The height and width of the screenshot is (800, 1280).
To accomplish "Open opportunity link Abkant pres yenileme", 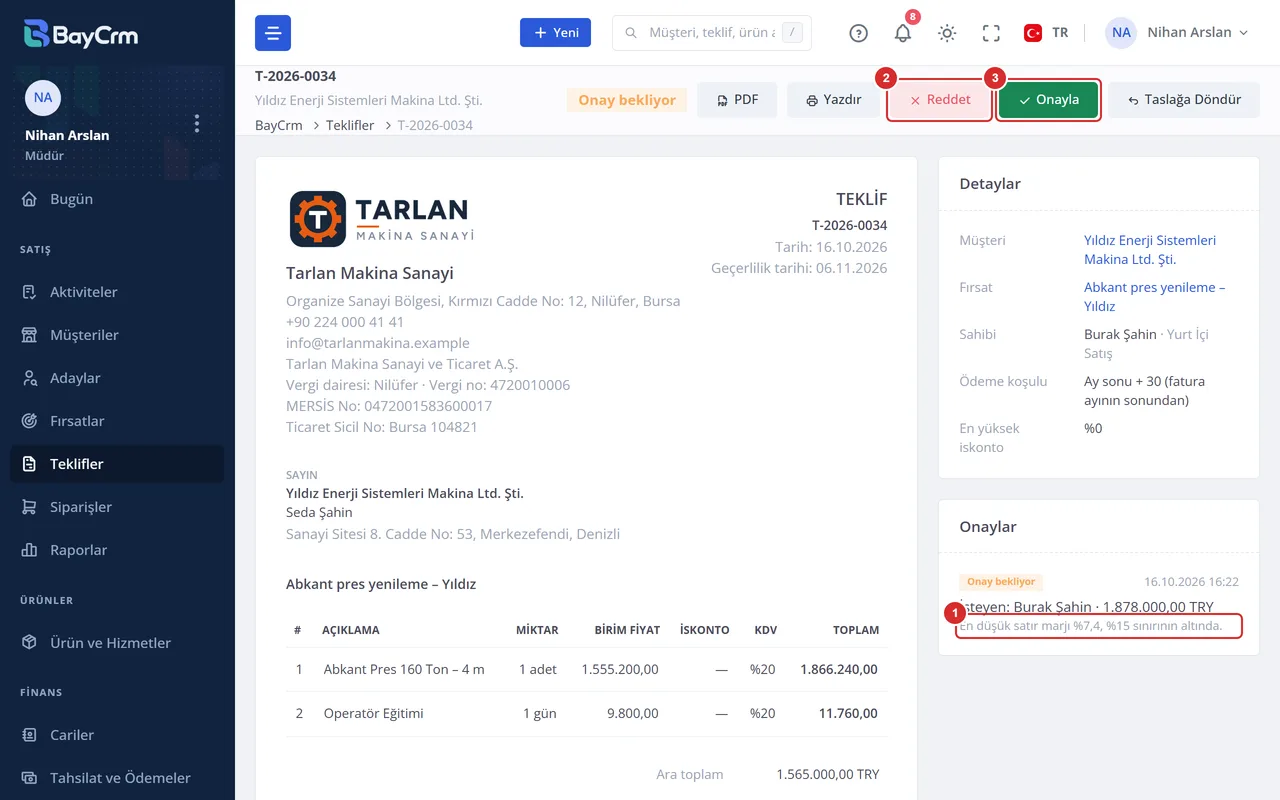I will tap(1154, 297).
